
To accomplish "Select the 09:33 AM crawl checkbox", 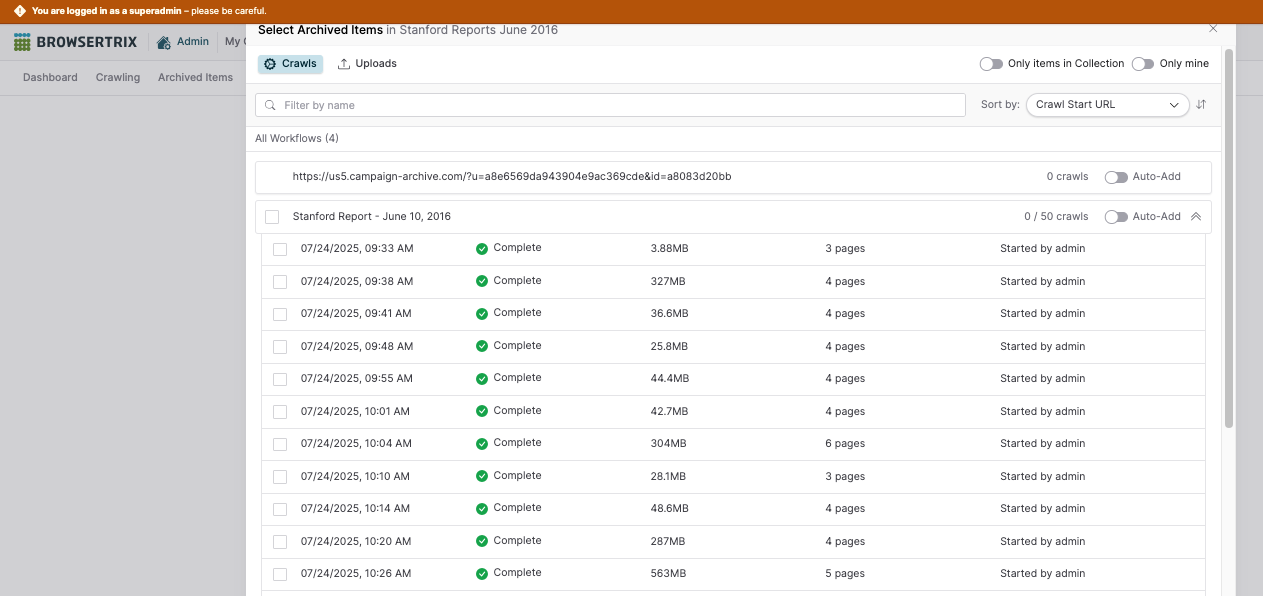I will coord(280,249).
